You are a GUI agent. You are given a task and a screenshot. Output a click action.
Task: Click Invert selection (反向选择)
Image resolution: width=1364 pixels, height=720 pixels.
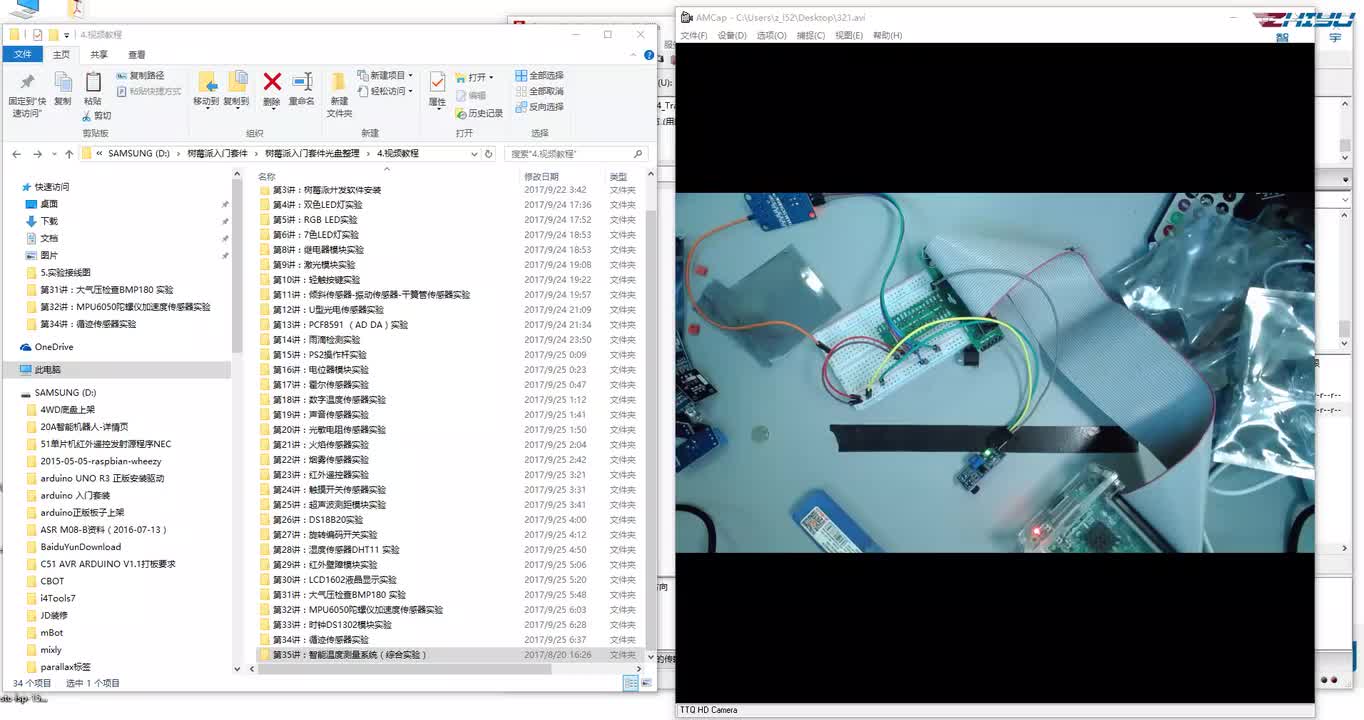540,107
